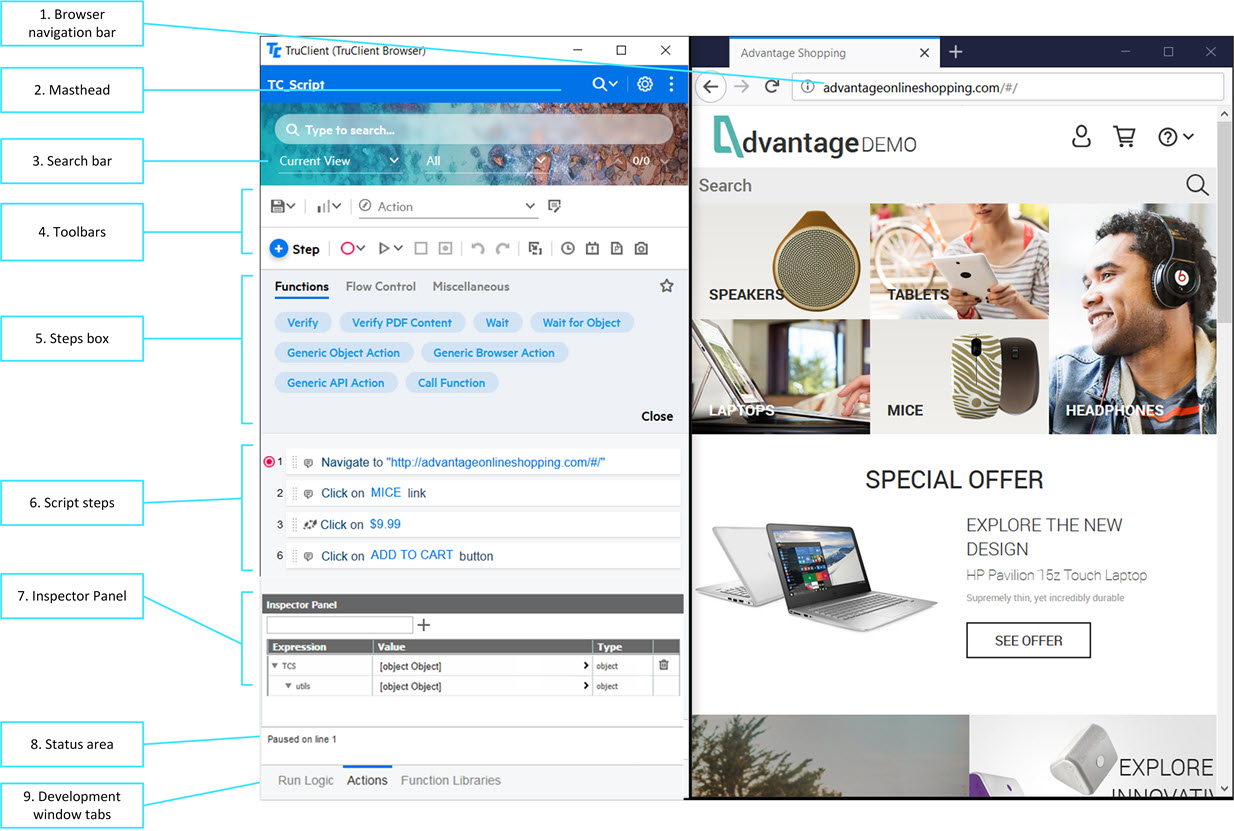Switch to Flow Control tab
Screen dimensions: 1234x831
[x=380, y=287]
